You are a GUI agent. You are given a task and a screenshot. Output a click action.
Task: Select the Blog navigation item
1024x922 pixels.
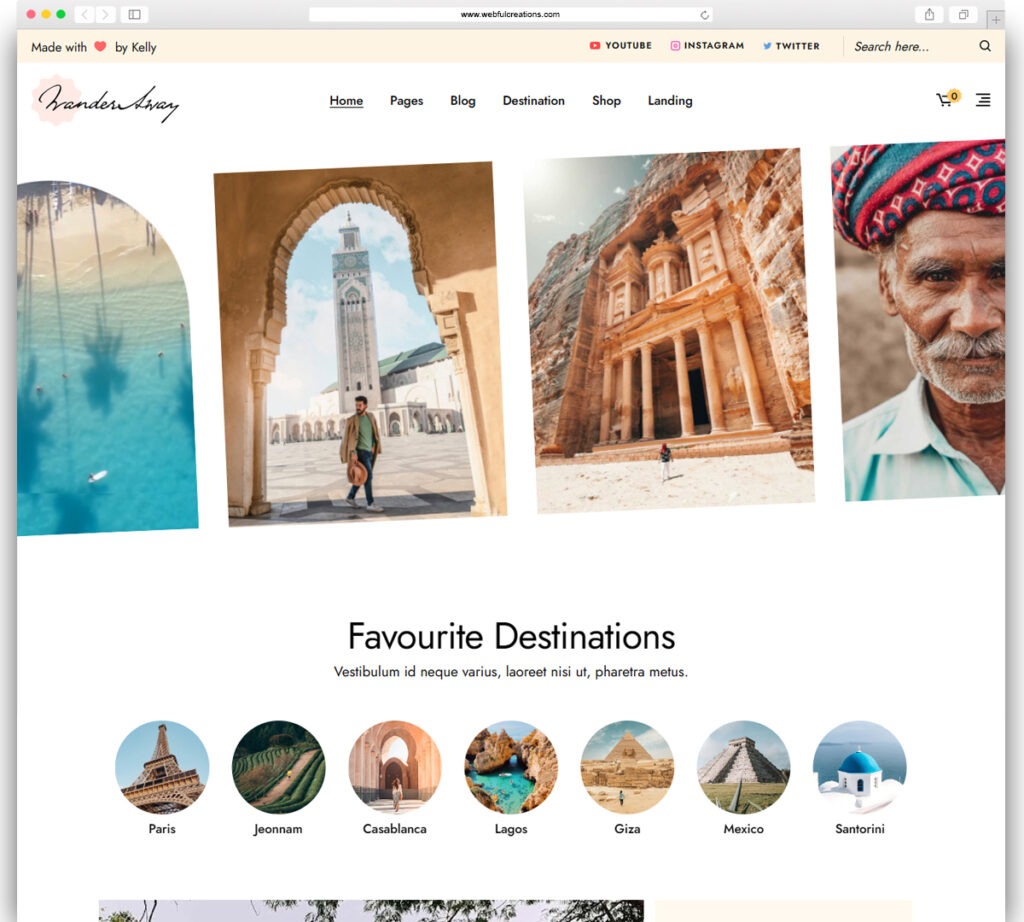coord(462,101)
